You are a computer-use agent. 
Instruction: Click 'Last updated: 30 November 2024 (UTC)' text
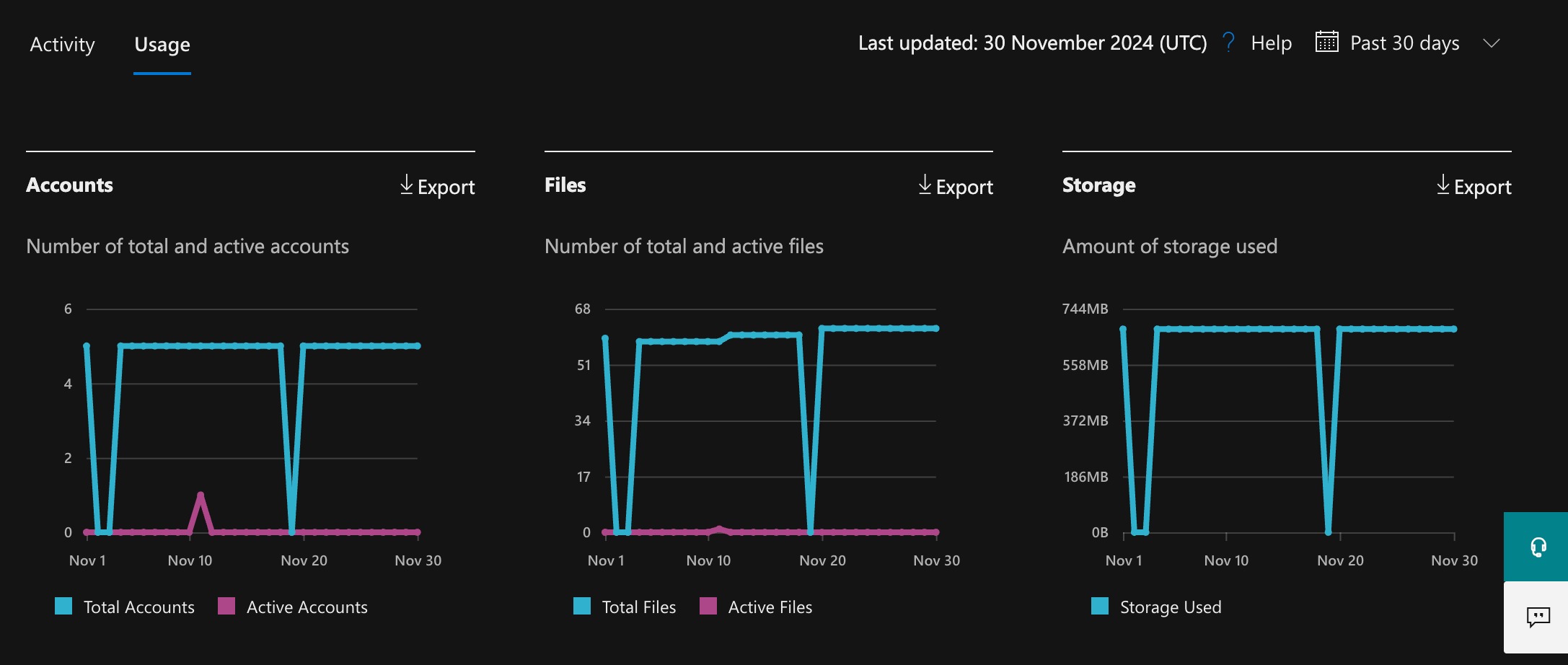tap(1032, 43)
